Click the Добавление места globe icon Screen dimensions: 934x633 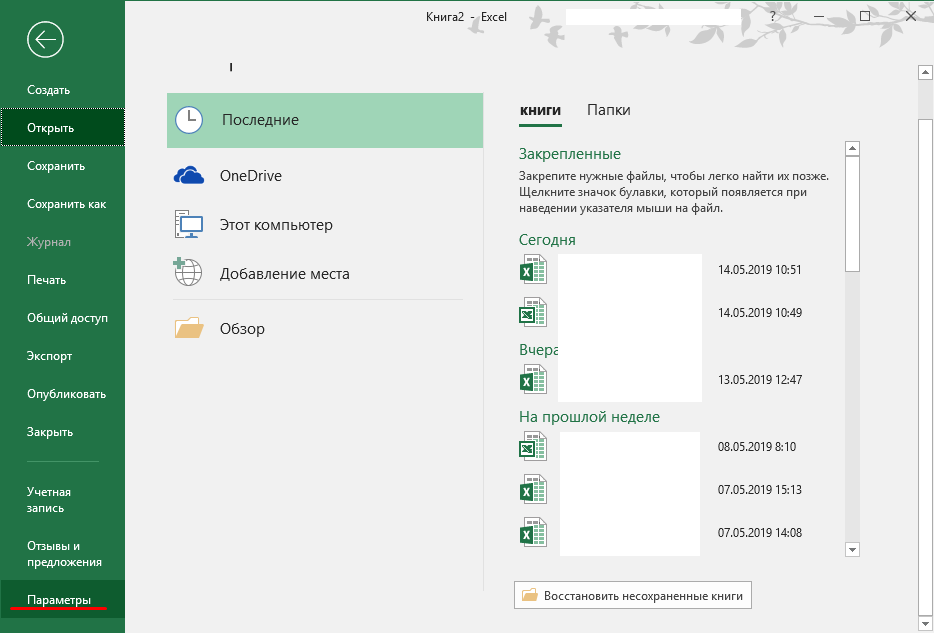tap(189, 273)
